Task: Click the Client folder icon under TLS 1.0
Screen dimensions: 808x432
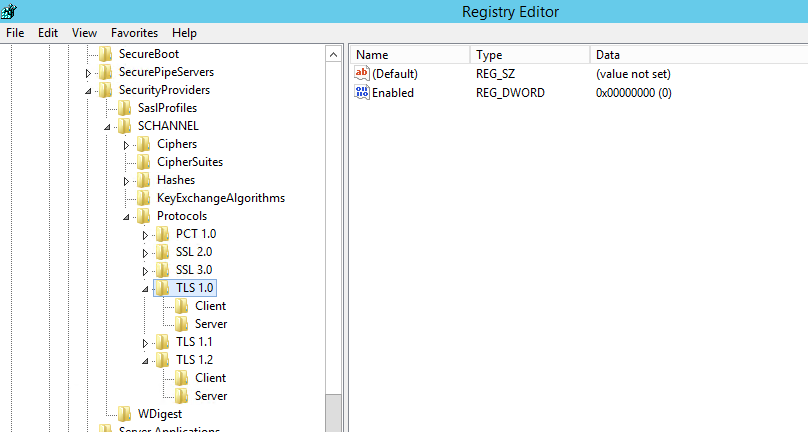Action: (182, 306)
